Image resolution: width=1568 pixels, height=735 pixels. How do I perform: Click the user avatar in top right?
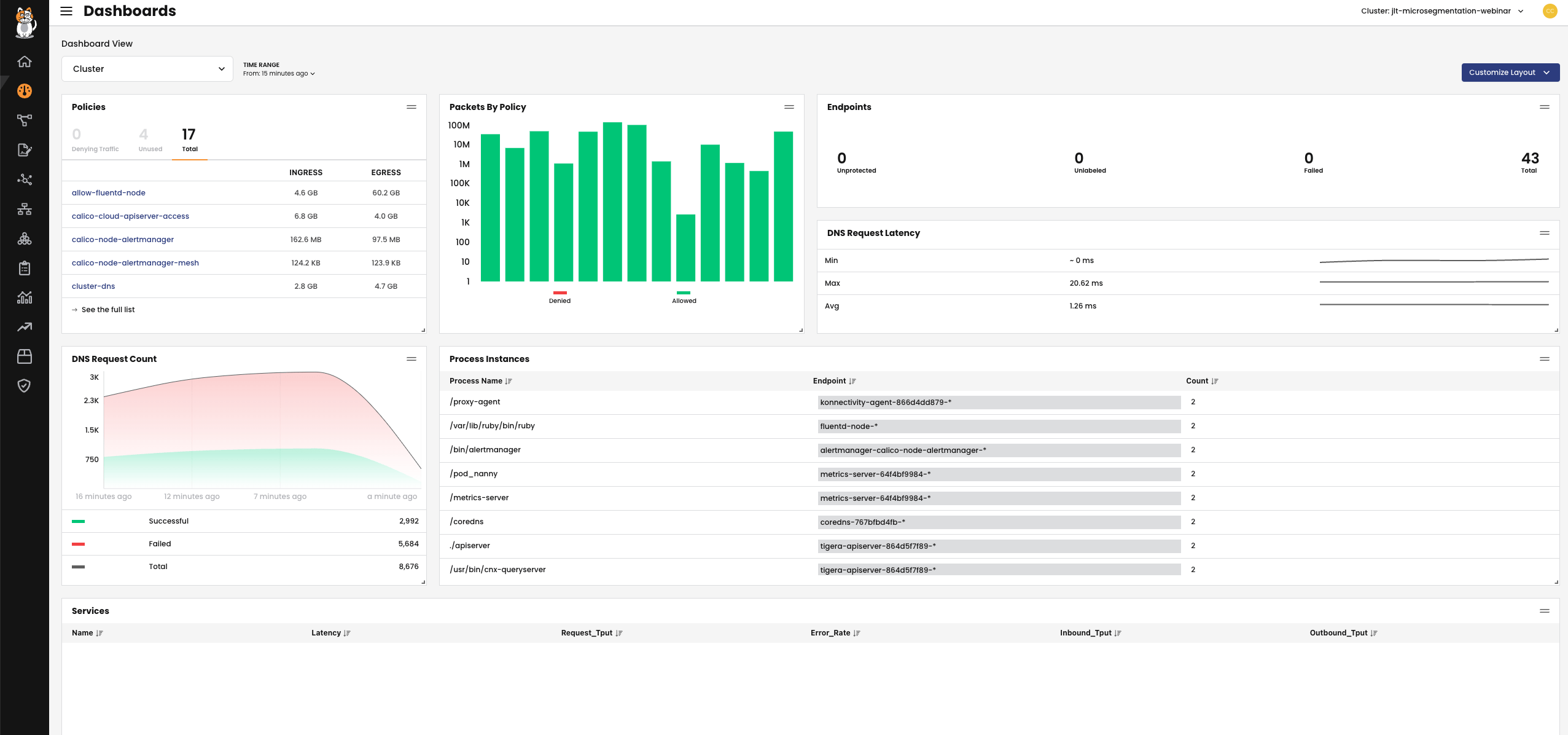tap(1550, 11)
